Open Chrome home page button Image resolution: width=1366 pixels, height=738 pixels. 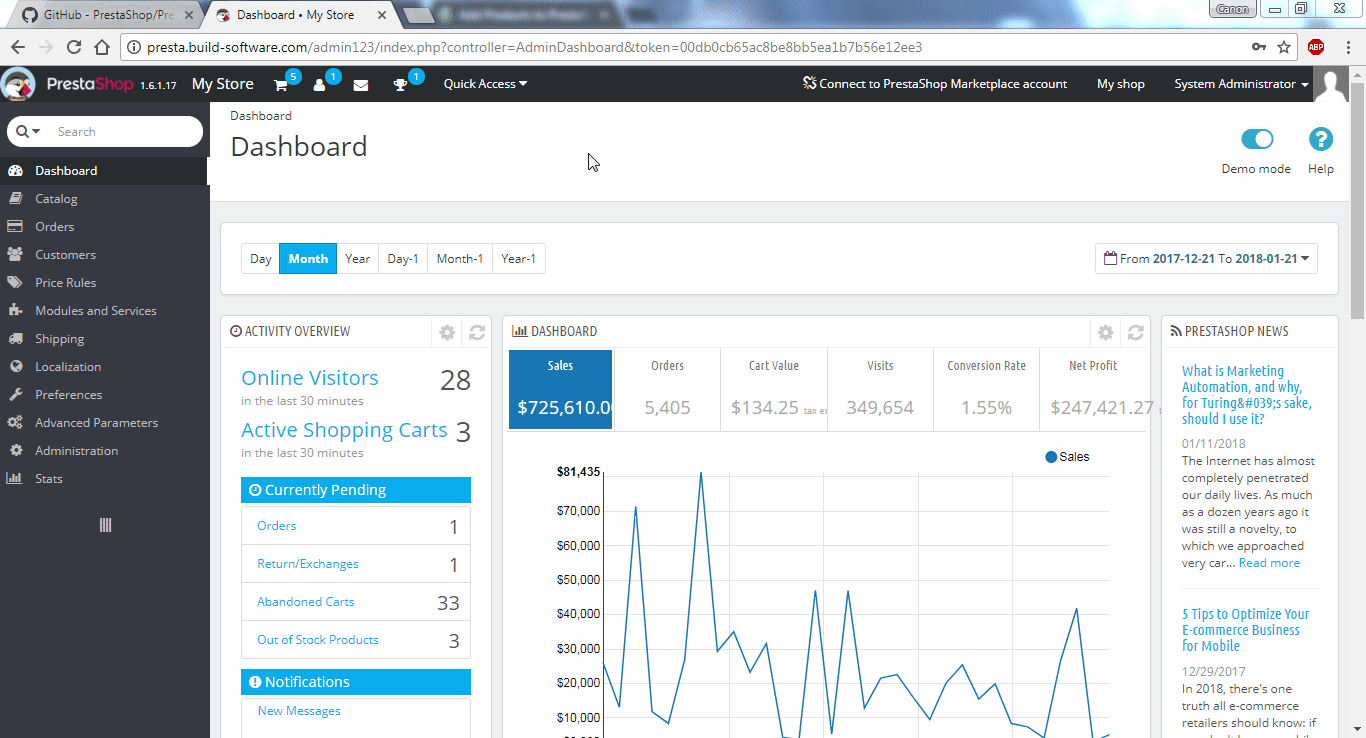point(101,47)
